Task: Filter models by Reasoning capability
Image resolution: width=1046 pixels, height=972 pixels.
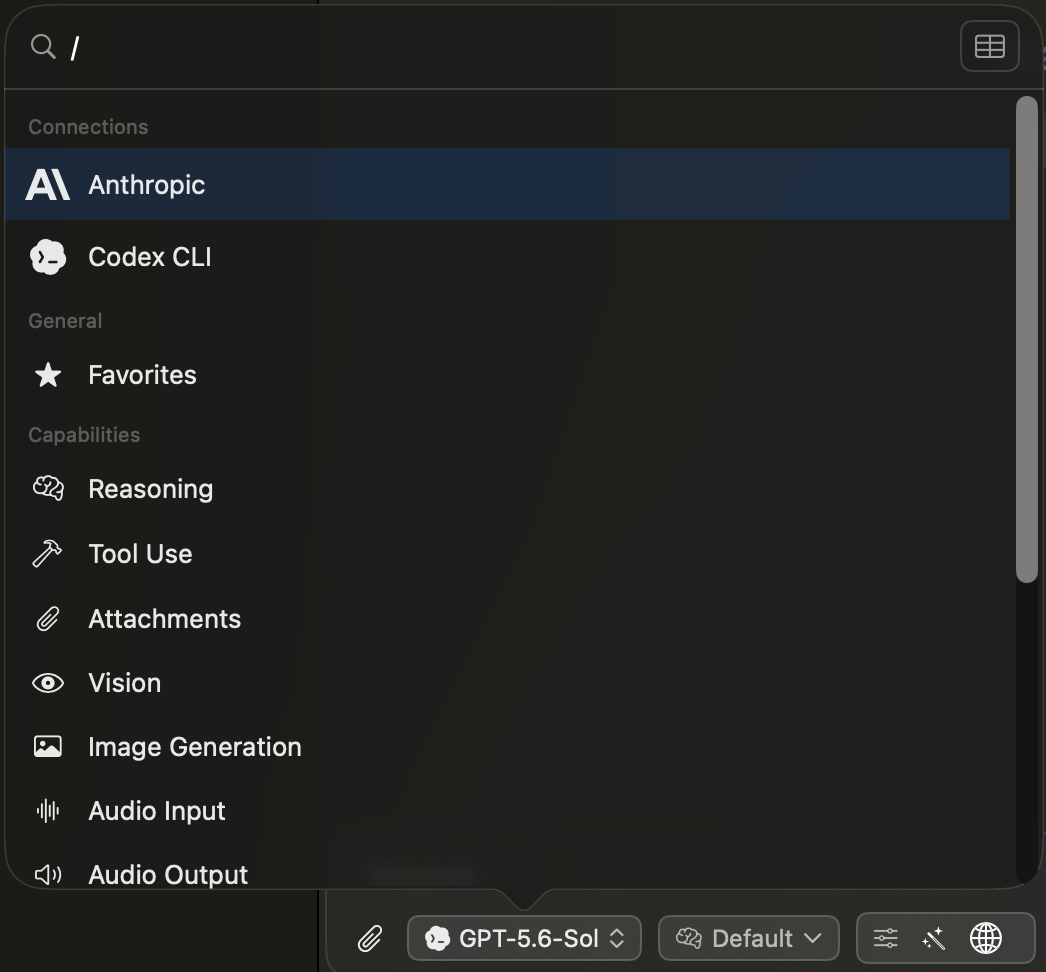Action: [507, 489]
